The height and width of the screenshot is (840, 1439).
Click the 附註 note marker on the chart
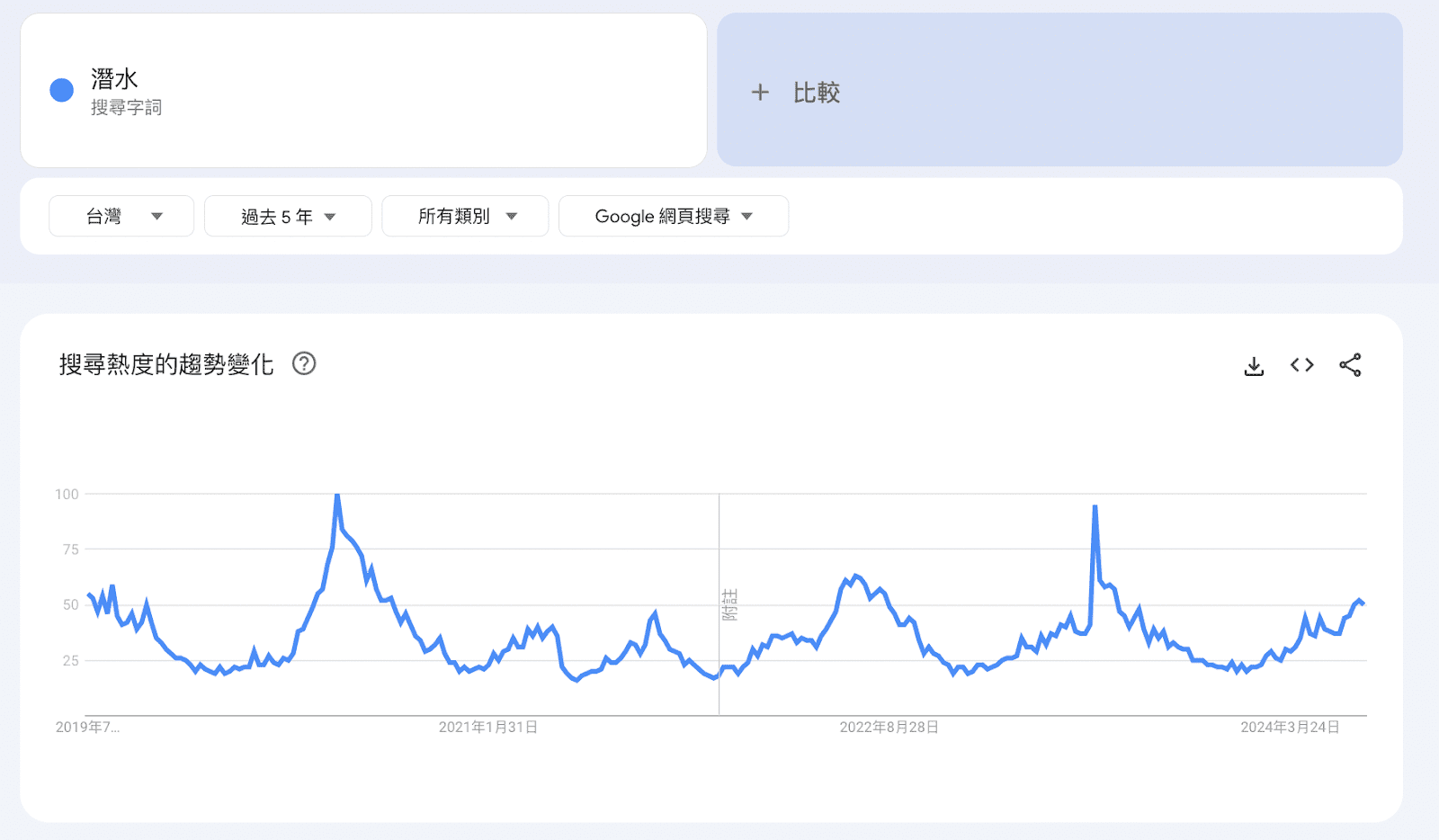pyautogui.click(x=729, y=604)
